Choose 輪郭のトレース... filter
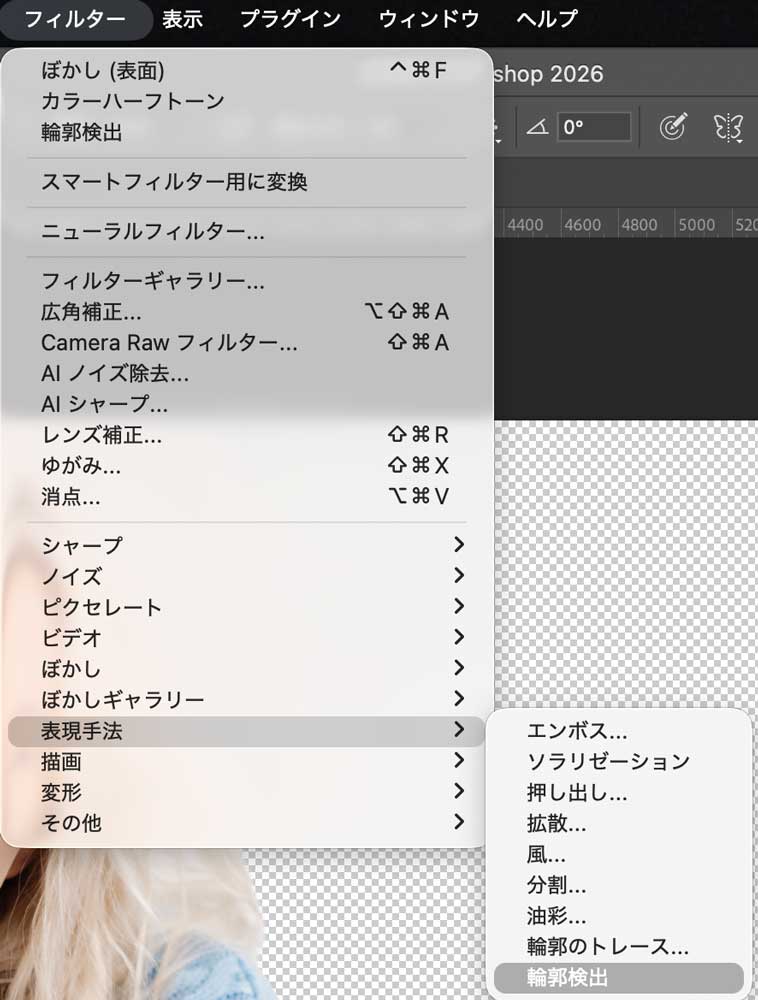The height and width of the screenshot is (1000, 758). pyautogui.click(x=619, y=947)
